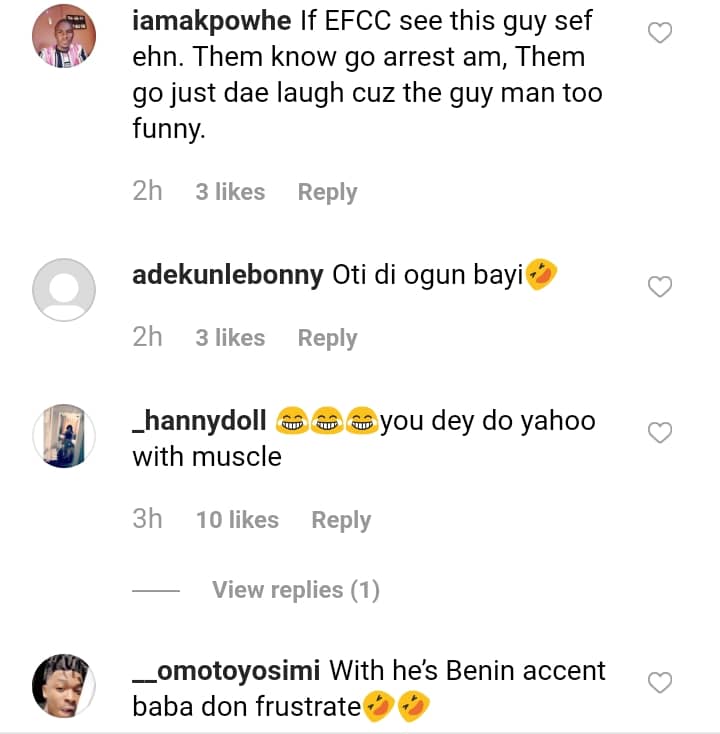This screenshot has width=720, height=734.
Task: Click the 3h timestamp on _hannydoll's comment
Action: 147,520
